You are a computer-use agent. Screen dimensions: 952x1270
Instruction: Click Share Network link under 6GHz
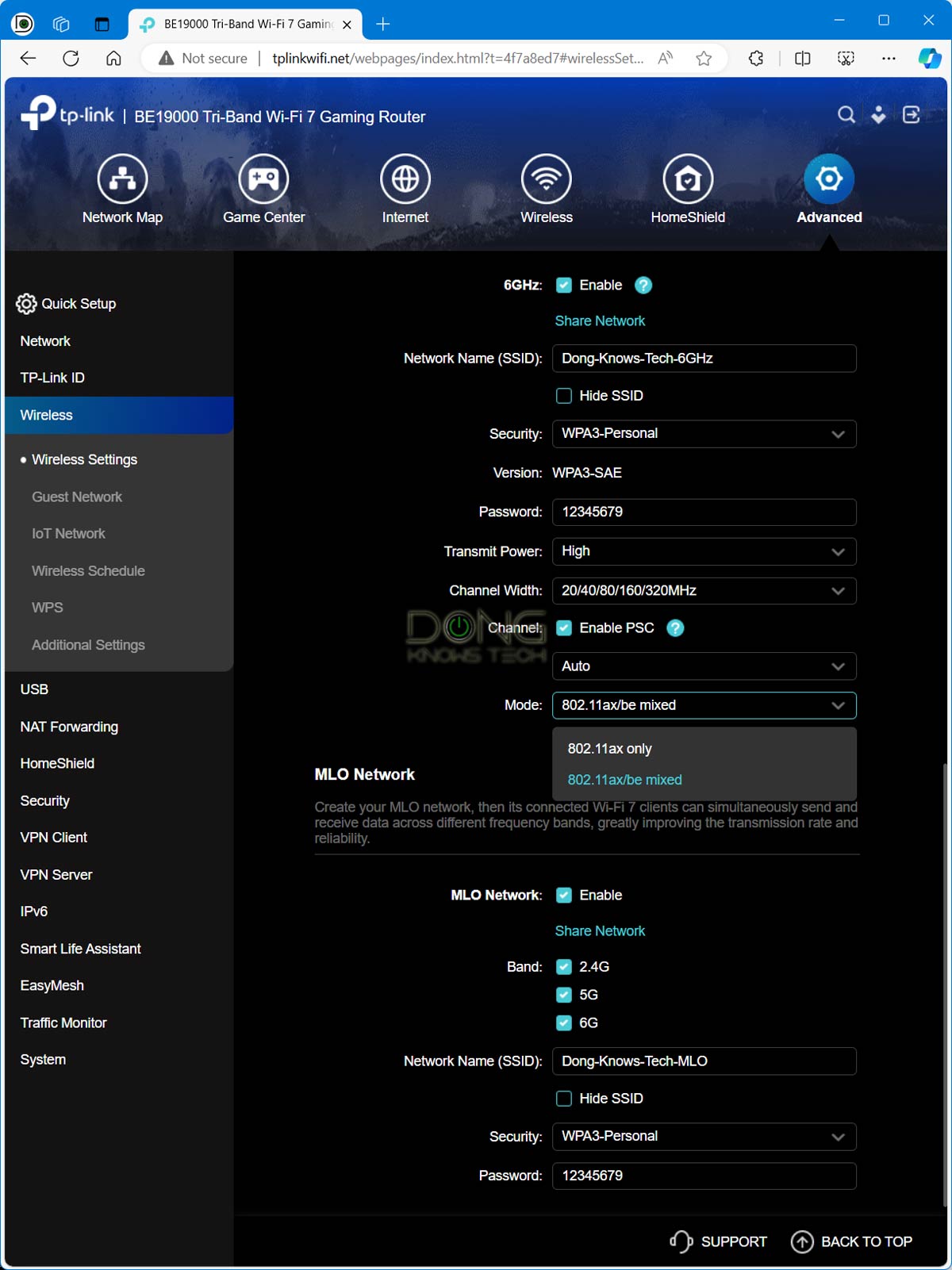600,321
